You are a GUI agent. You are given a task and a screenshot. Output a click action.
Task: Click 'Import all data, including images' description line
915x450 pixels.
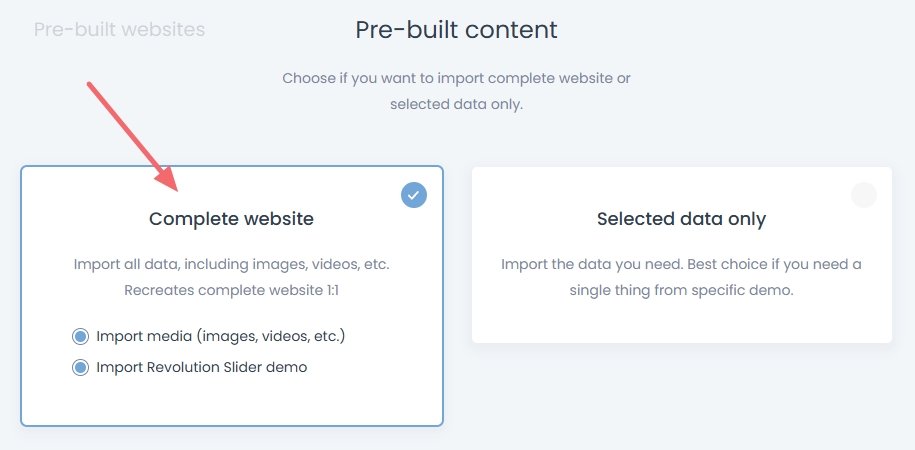(231, 265)
